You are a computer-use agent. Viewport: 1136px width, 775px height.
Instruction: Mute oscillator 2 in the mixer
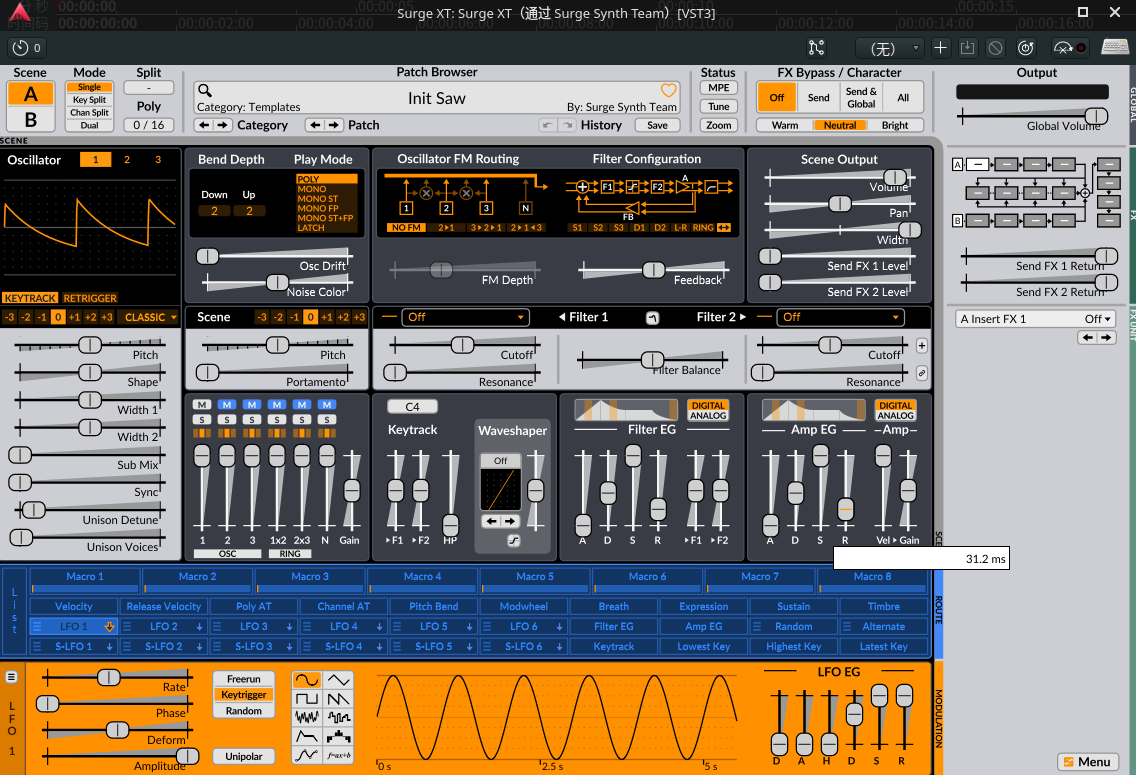tap(227, 405)
